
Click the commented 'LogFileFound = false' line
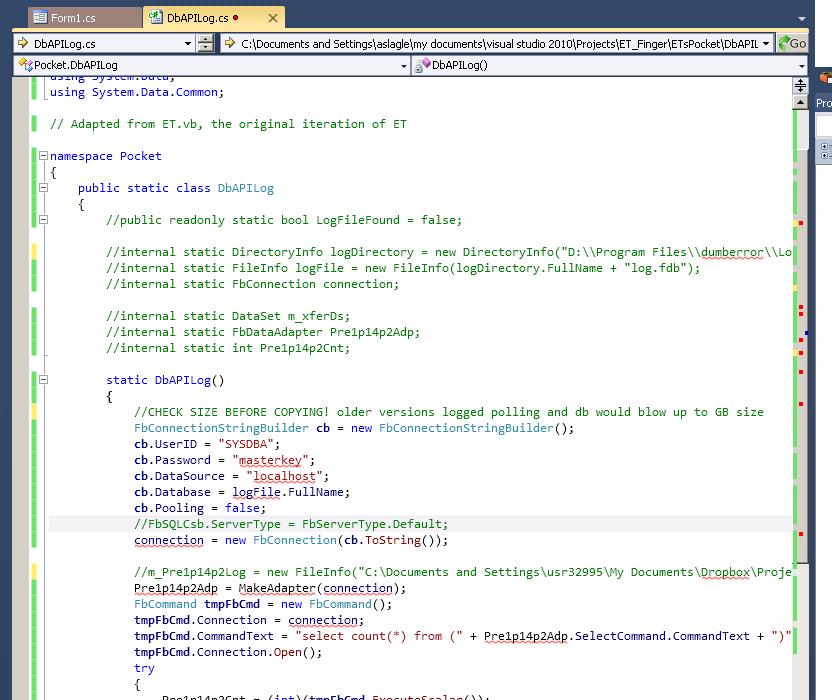point(284,220)
